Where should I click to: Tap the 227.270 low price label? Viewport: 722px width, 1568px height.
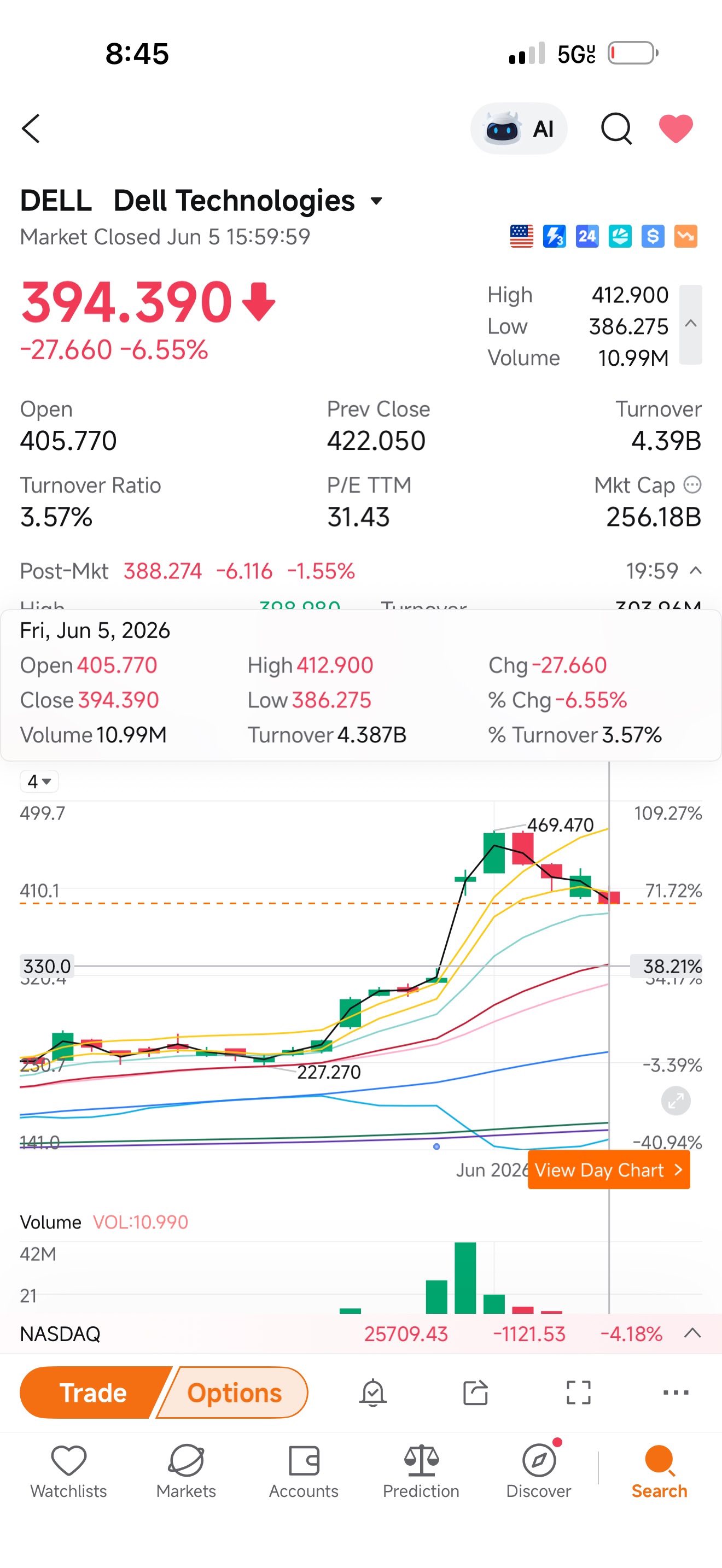(329, 1072)
